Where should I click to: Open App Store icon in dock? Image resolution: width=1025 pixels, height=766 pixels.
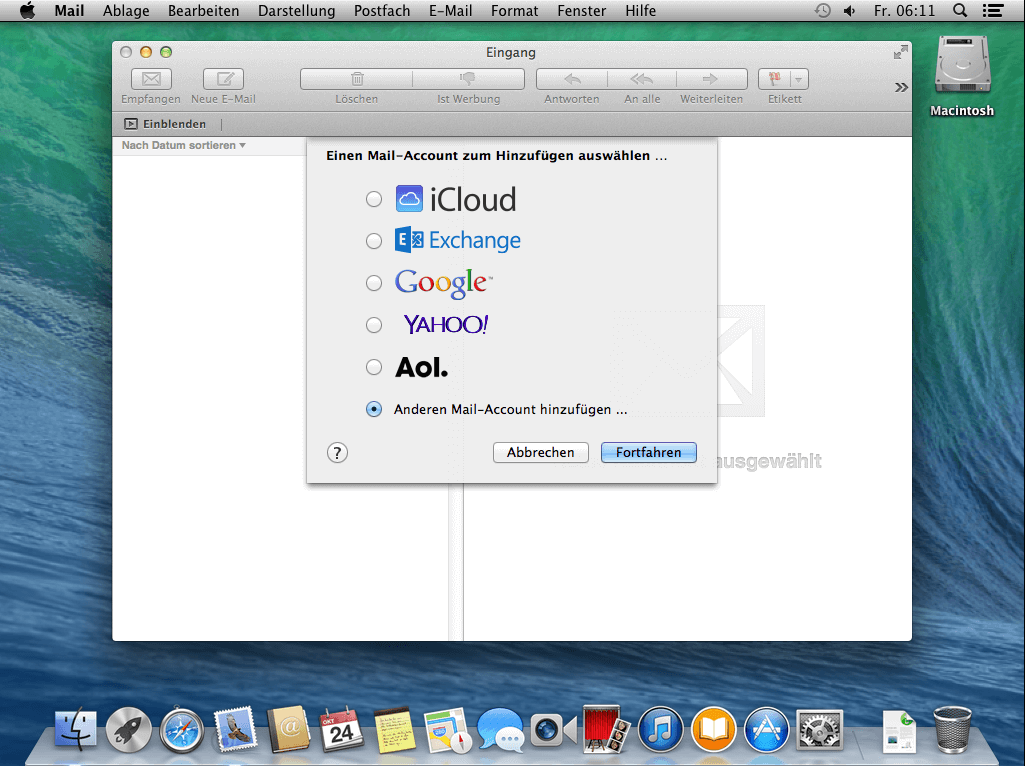pyautogui.click(x=766, y=729)
